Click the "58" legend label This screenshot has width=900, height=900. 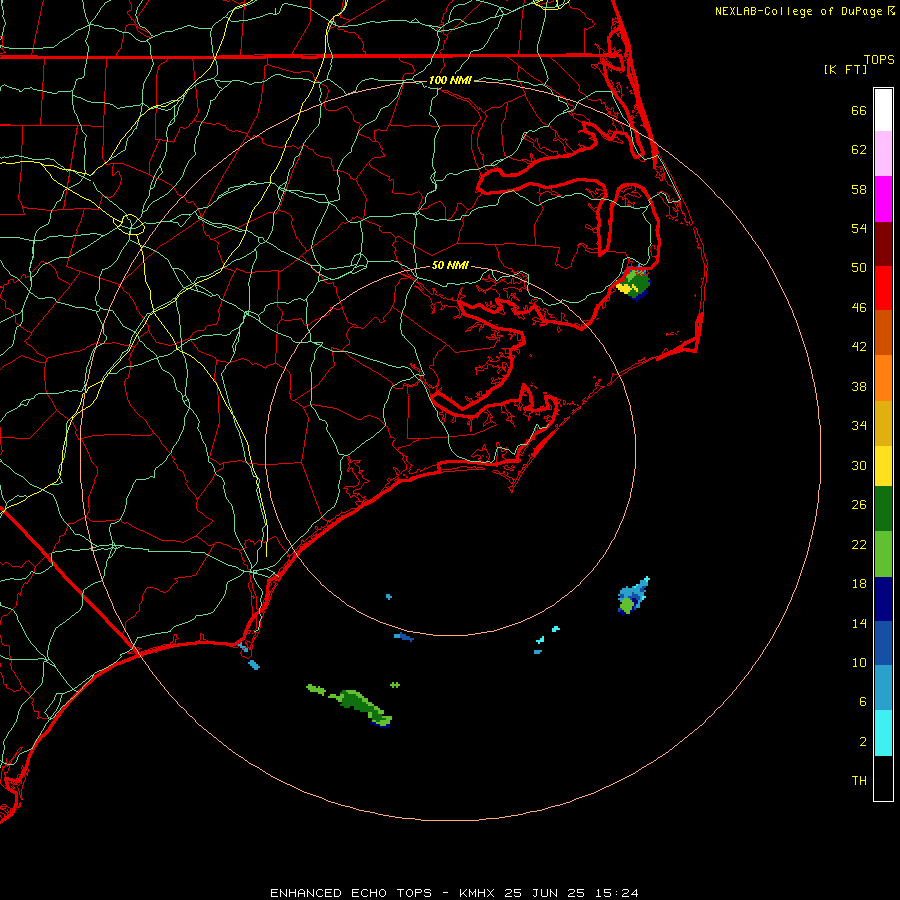pos(859,189)
